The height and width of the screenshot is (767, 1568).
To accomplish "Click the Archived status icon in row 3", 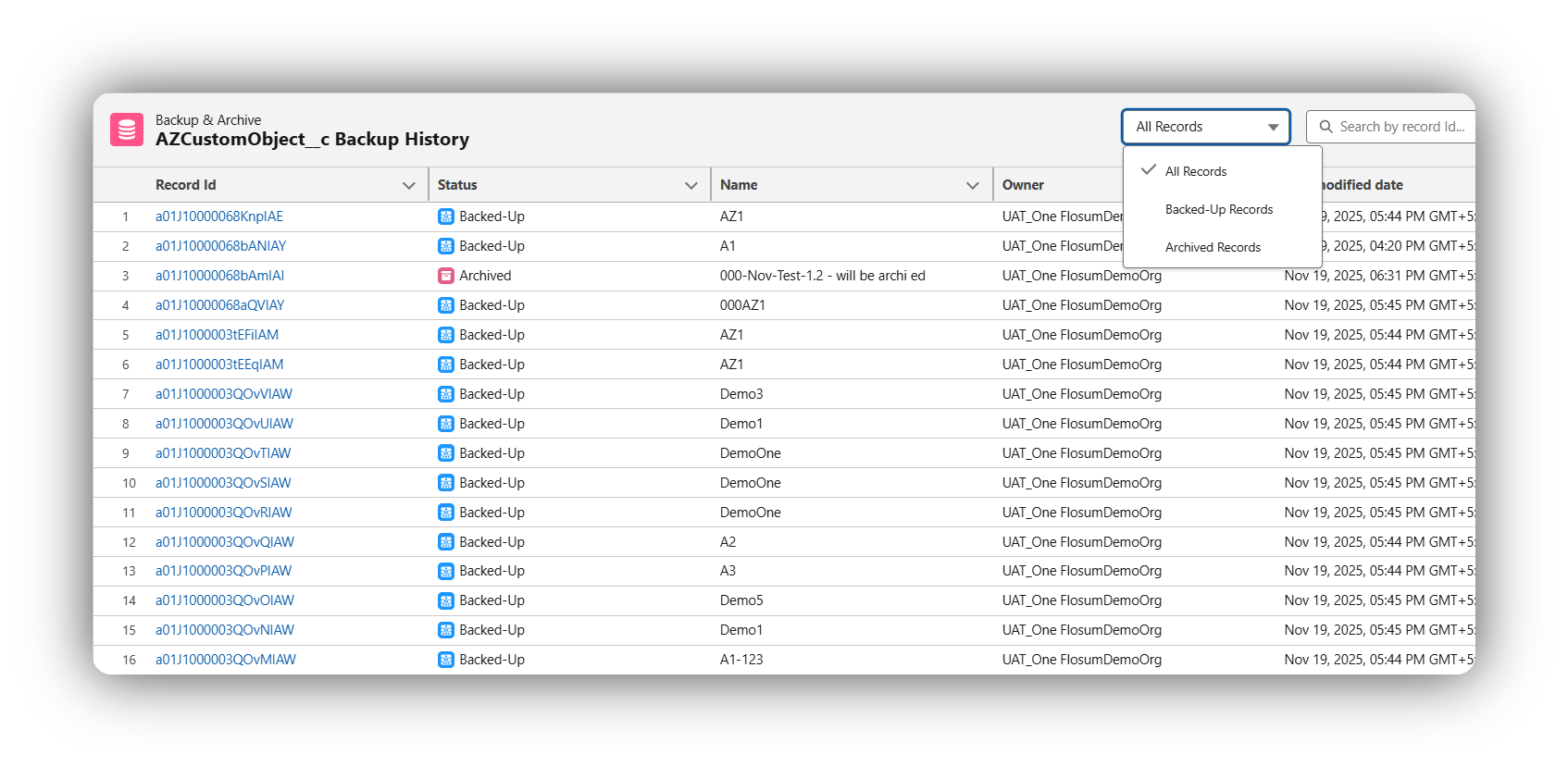I will [446, 276].
